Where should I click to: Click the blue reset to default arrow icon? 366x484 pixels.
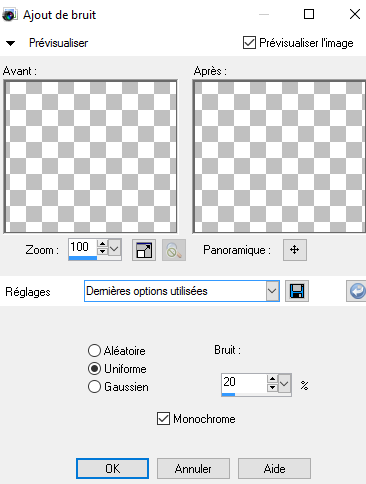coord(356,291)
